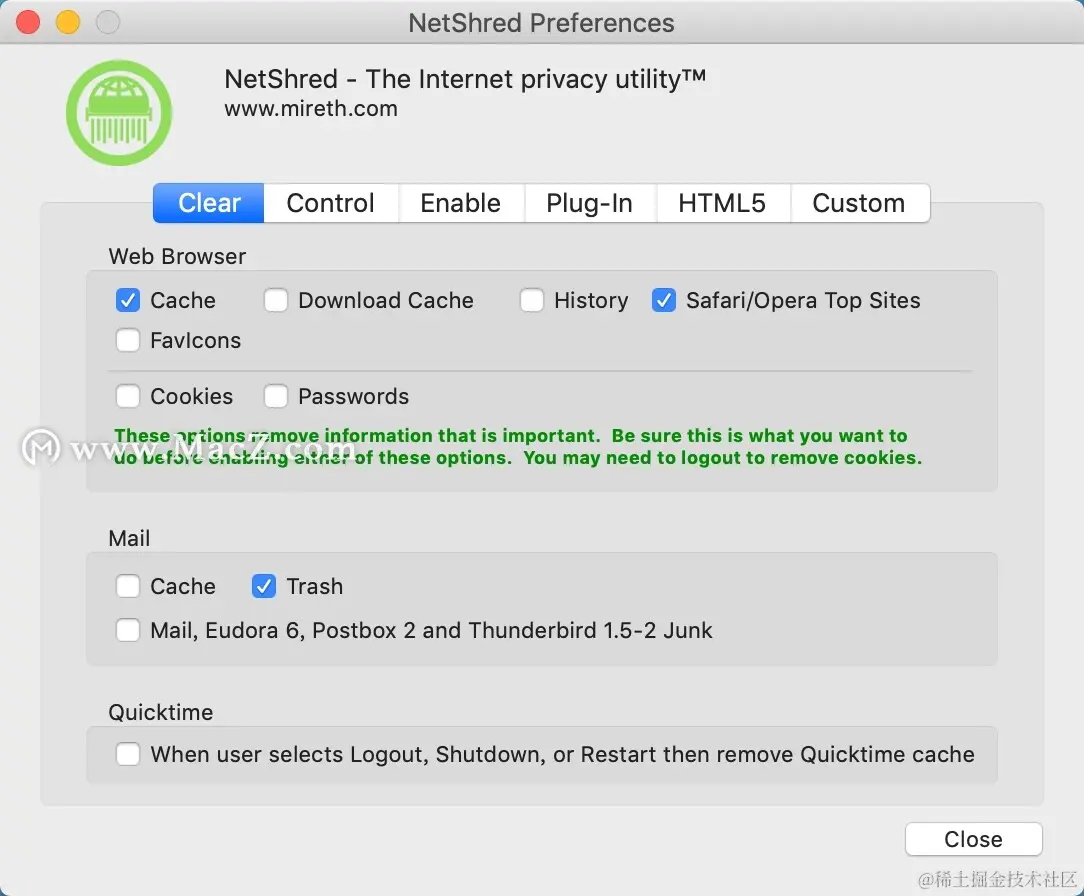This screenshot has width=1084, height=896.
Task: Click the NetShred green globe logo
Action: pos(119,113)
